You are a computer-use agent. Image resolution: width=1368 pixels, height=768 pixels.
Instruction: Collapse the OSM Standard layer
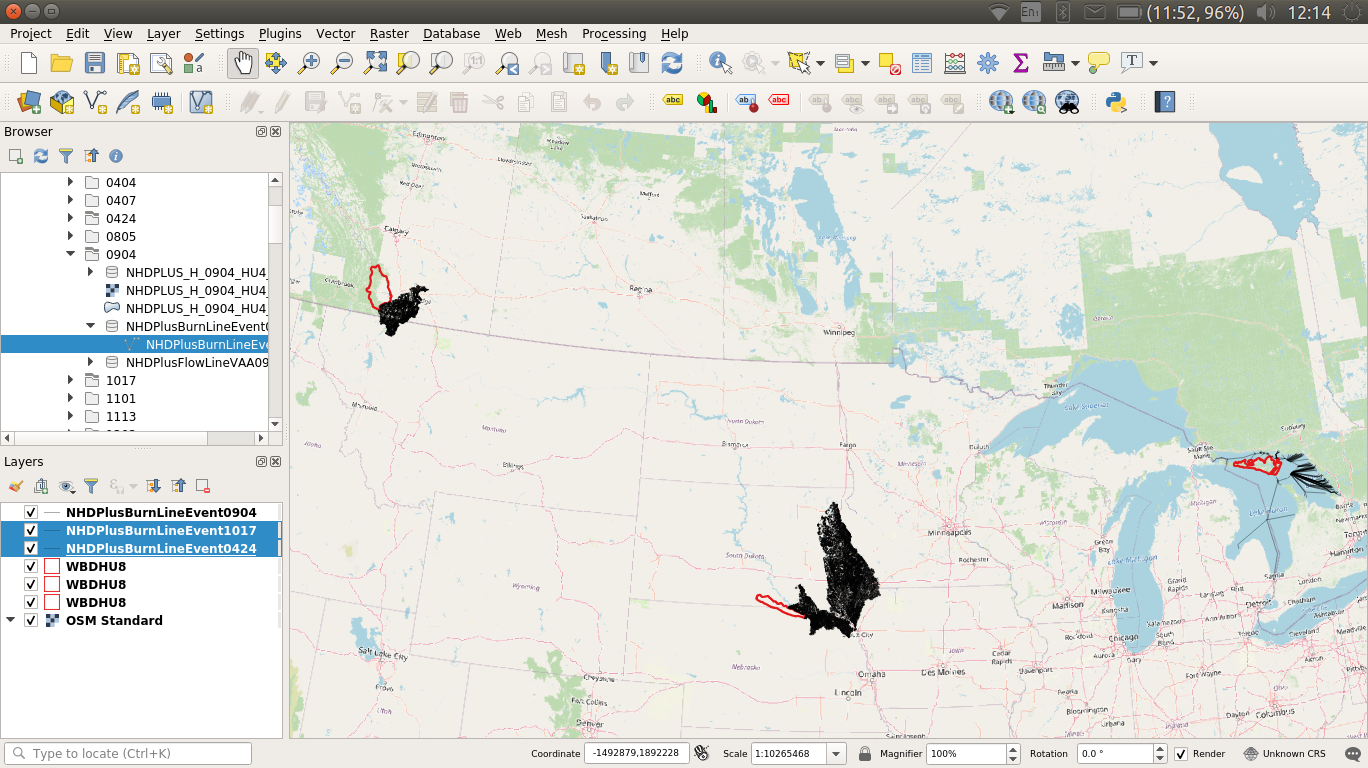11,621
